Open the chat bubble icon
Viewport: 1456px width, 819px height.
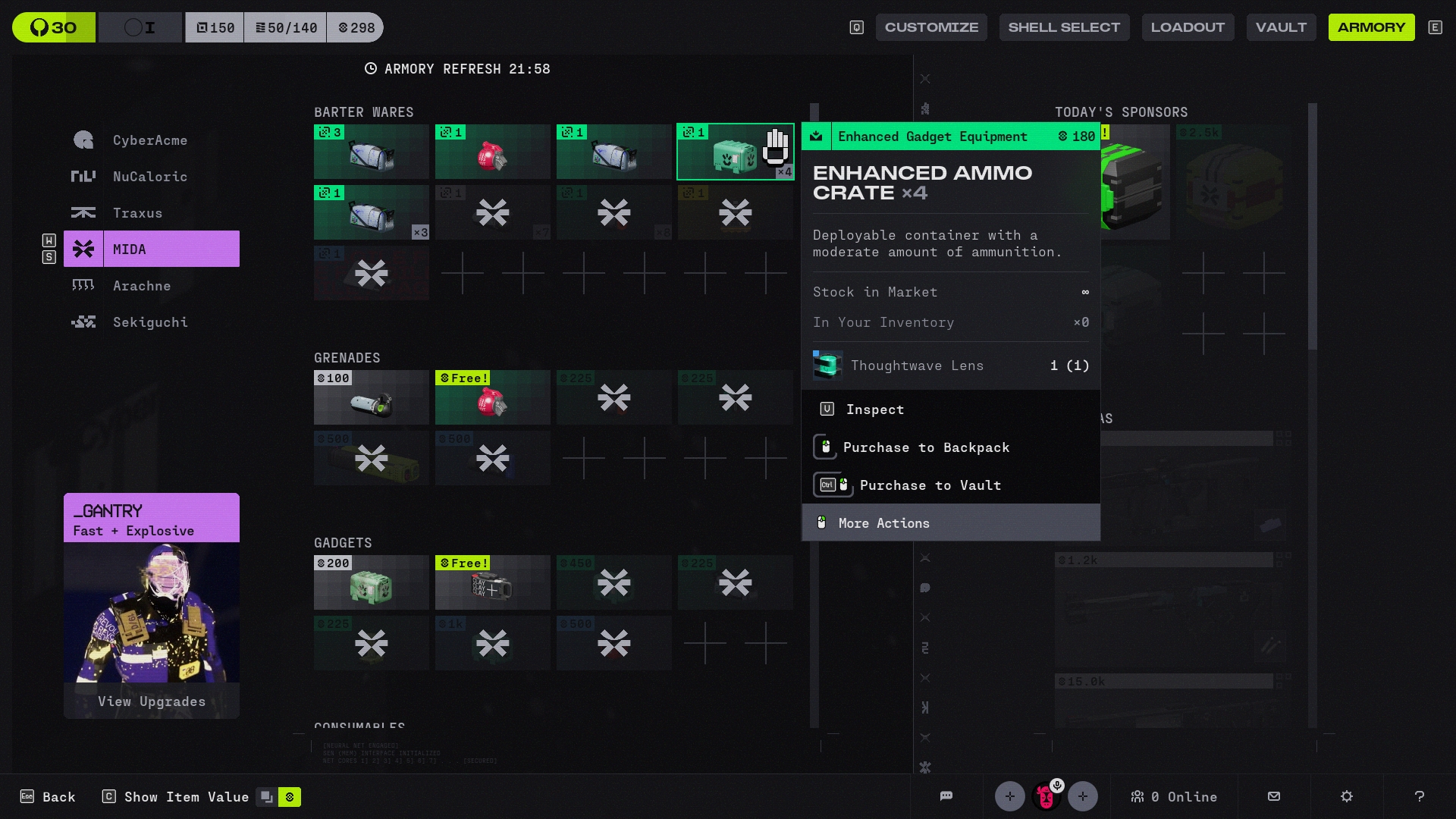click(x=946, y=796)
